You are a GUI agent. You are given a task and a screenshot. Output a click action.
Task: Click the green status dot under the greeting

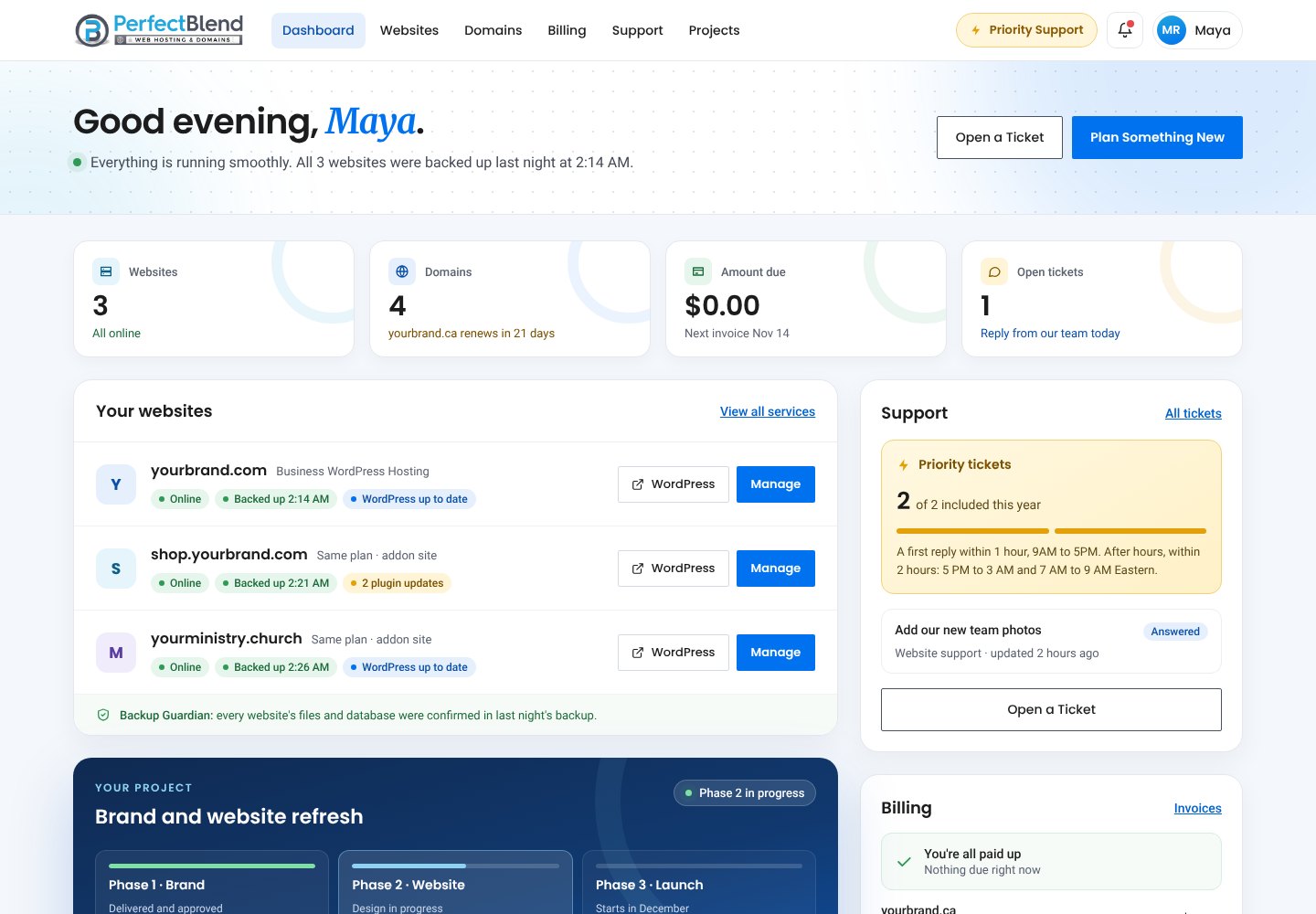[77, 162]
